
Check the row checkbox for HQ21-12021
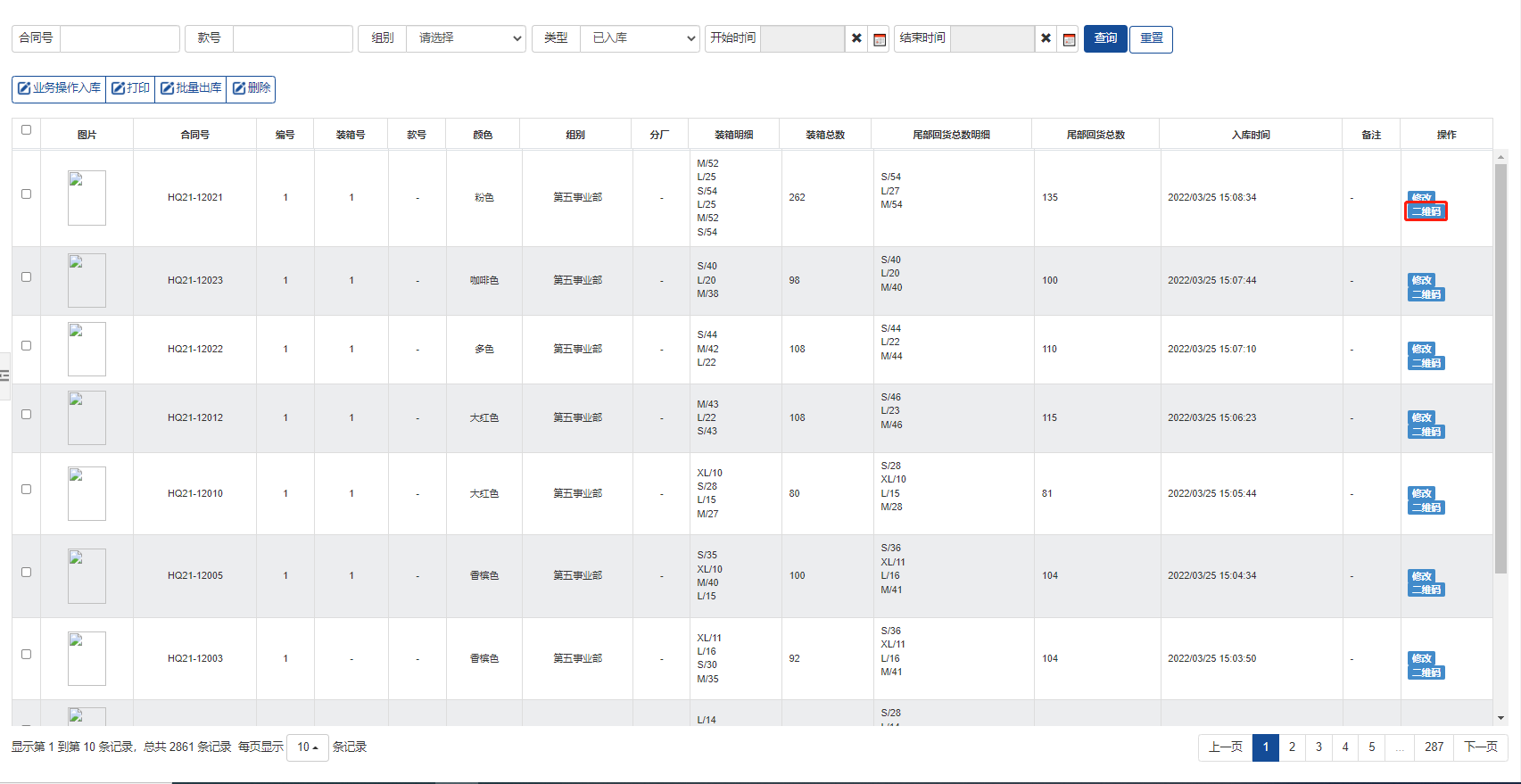[x=26, y=194]
